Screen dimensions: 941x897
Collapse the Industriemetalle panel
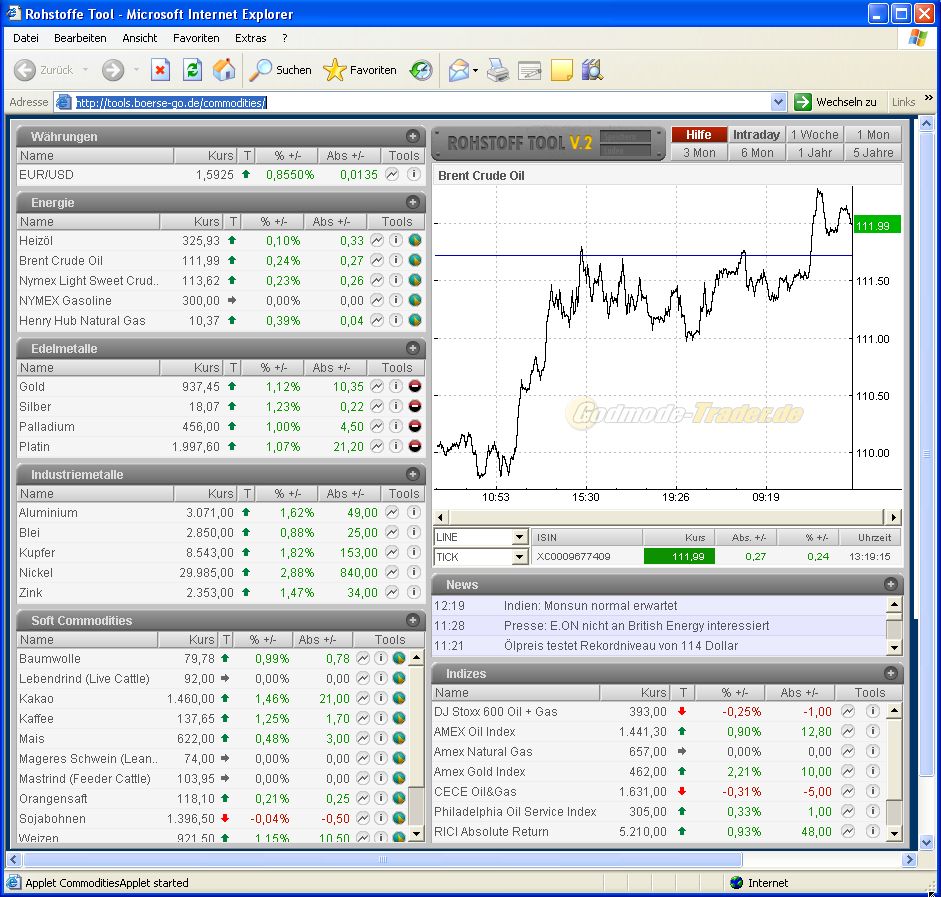(x=412, y=474)
